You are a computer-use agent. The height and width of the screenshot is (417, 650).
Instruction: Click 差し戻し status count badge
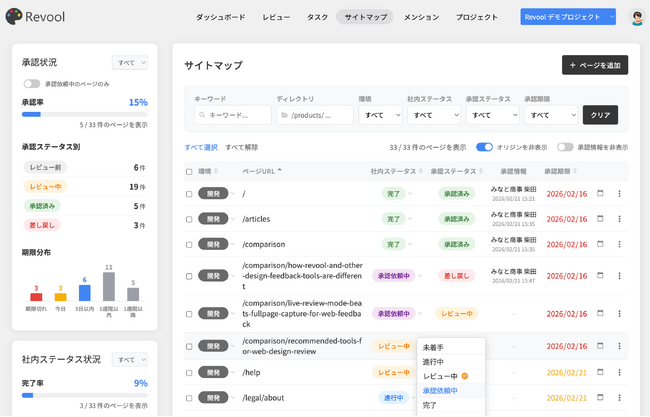tap(42, 225)
